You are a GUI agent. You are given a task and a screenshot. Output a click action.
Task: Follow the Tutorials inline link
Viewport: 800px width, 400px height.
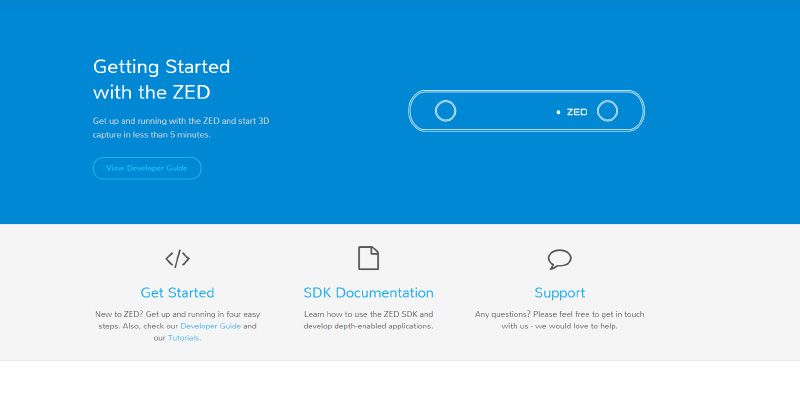tap(184, 338)
